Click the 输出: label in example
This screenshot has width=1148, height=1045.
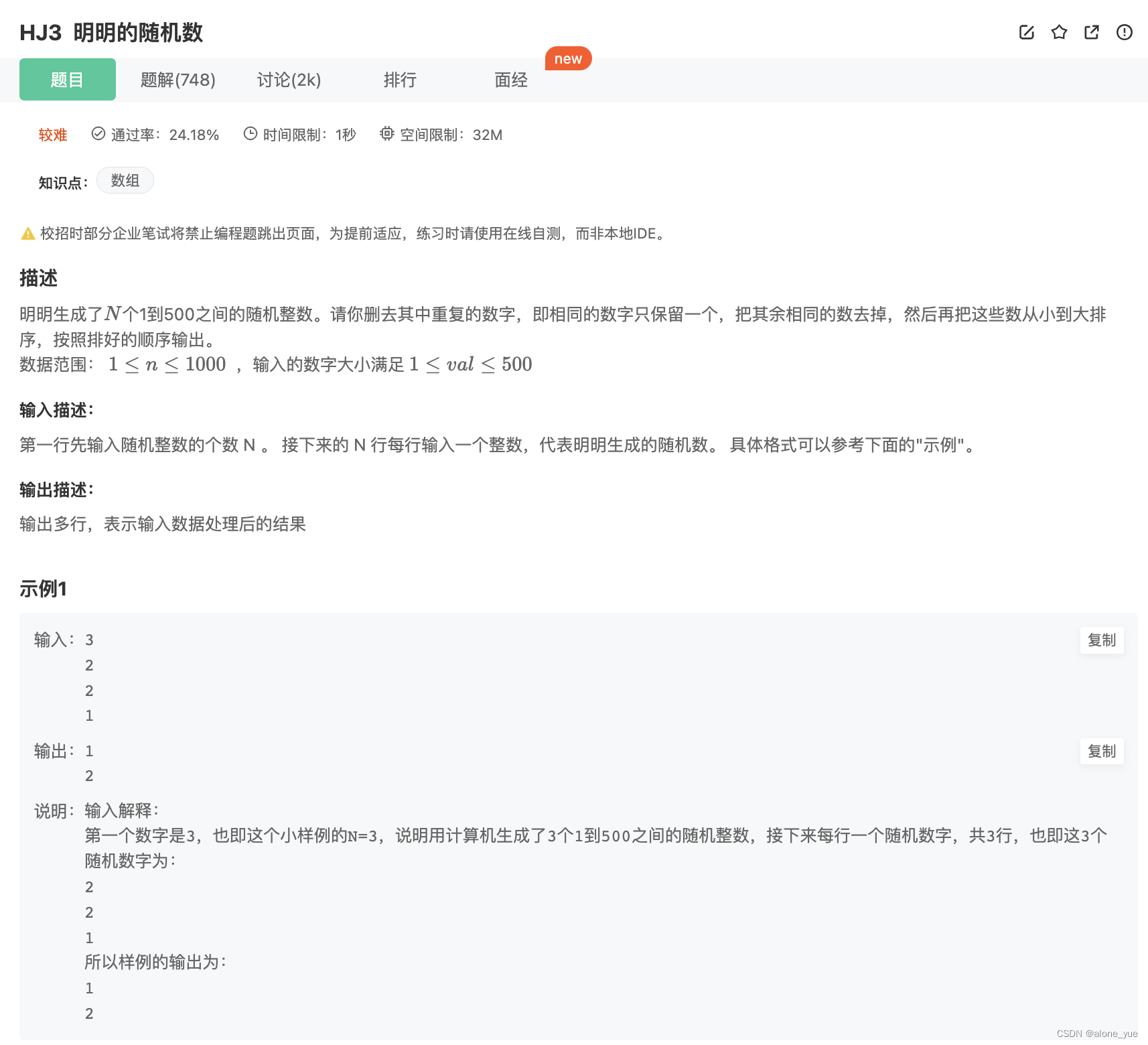[54, 751]
